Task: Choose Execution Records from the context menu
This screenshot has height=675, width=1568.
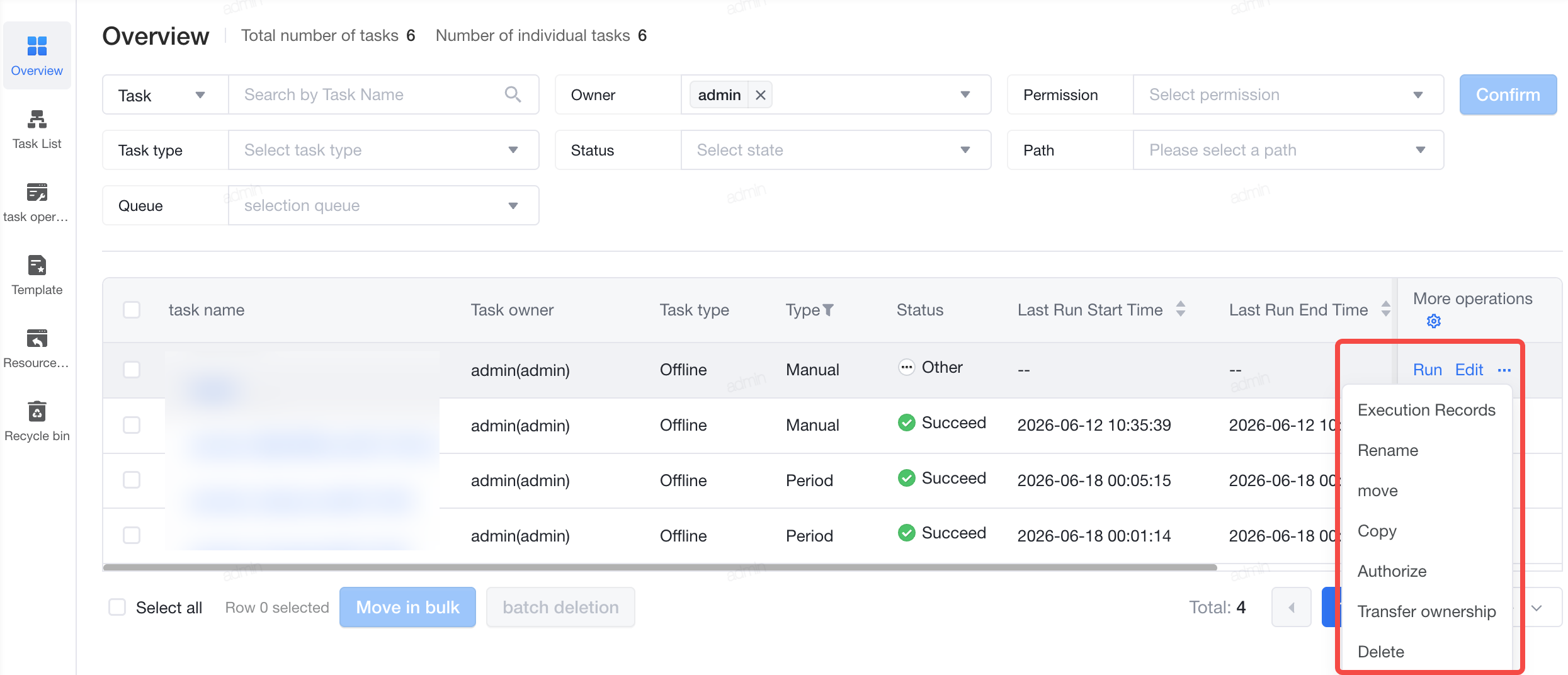Action: click(x=1426, y=410)
